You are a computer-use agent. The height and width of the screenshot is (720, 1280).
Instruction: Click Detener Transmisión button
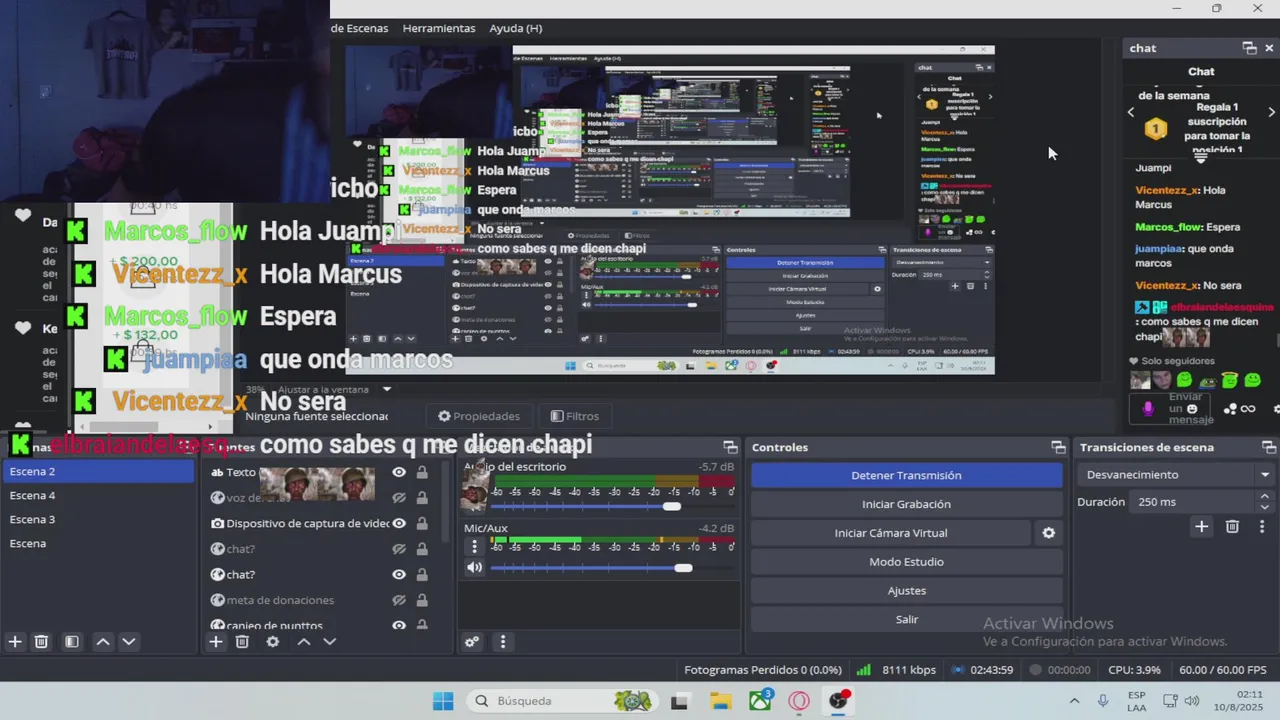point(906,476)
